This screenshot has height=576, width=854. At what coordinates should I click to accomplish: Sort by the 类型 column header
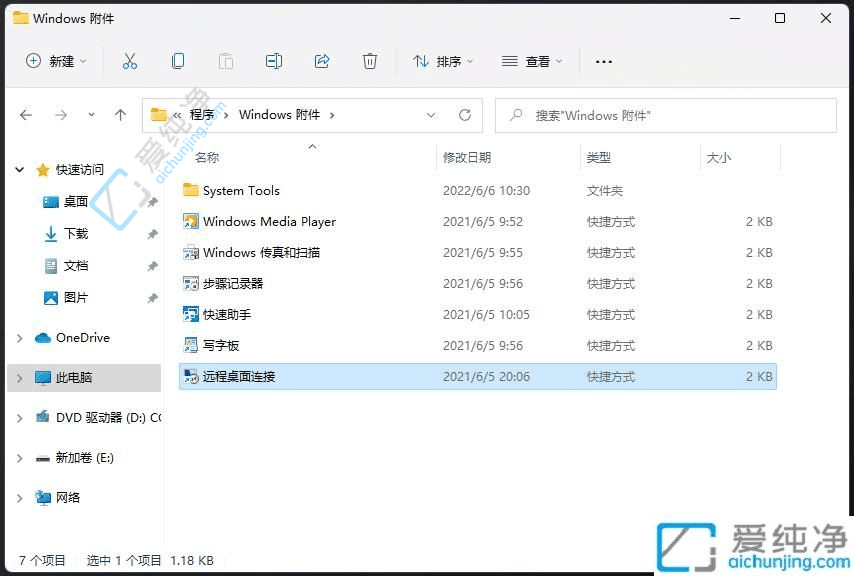(599, 158)
